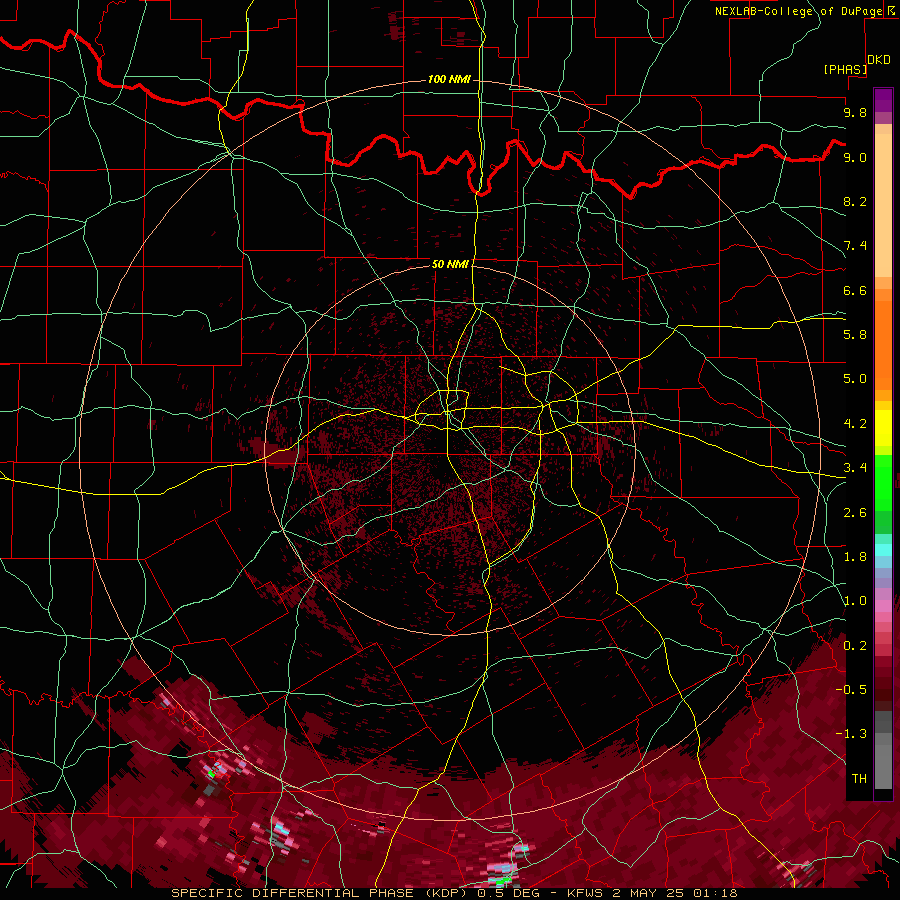Click the 4.2 scale value
Screen dimensions: 900x900
(x=855, y=424)
